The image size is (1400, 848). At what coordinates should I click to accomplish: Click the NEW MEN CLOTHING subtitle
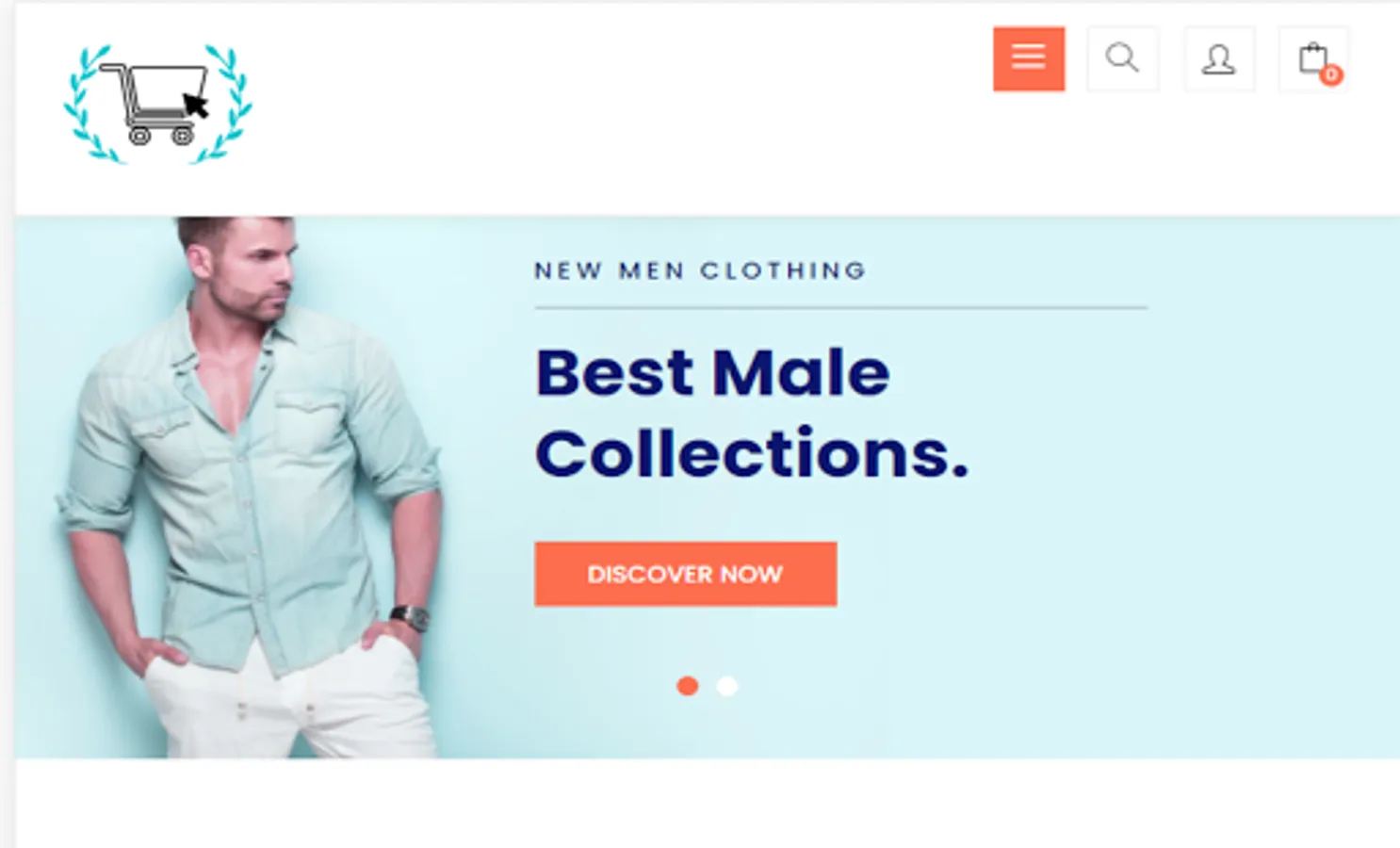(700, 270)
